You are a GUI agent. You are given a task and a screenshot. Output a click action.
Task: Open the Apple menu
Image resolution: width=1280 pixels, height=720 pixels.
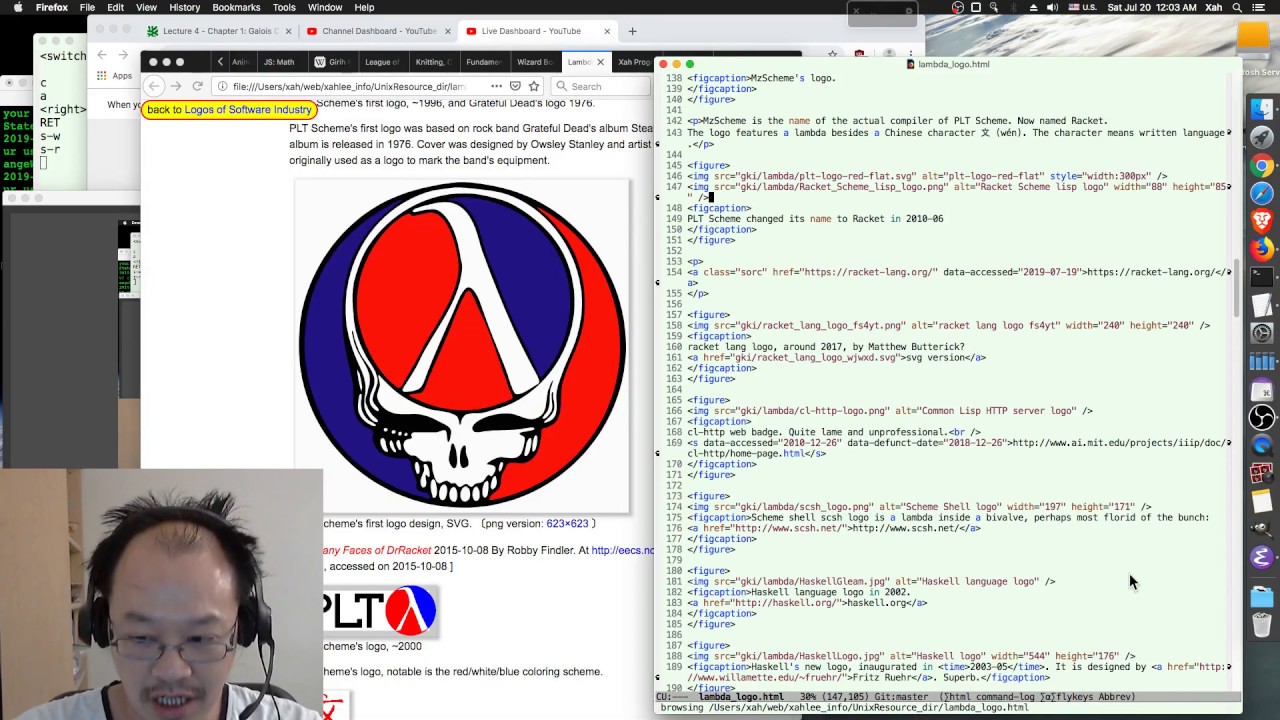click(16, 8)
